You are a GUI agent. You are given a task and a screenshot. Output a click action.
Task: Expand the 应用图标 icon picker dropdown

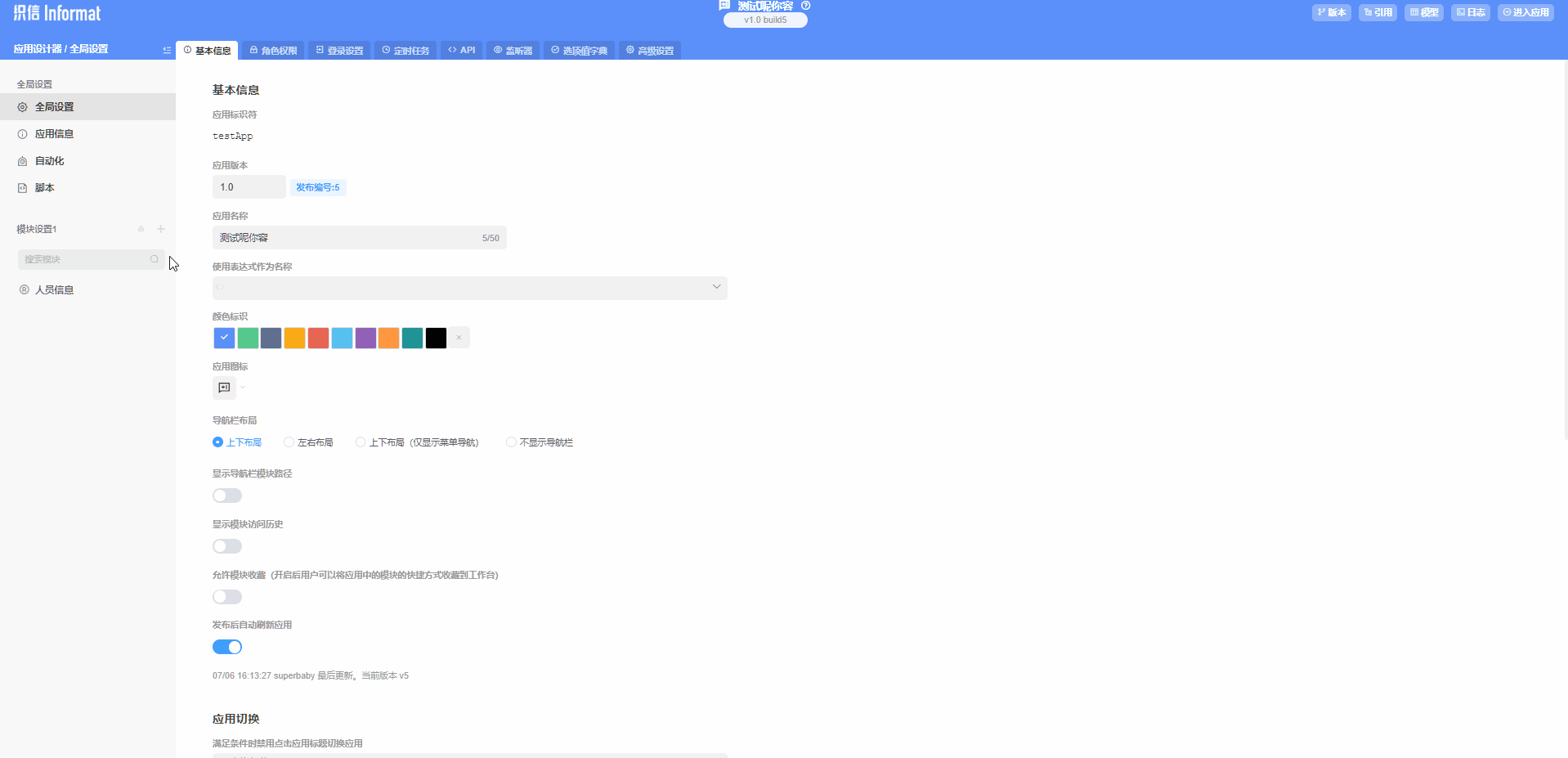[242, 388]
